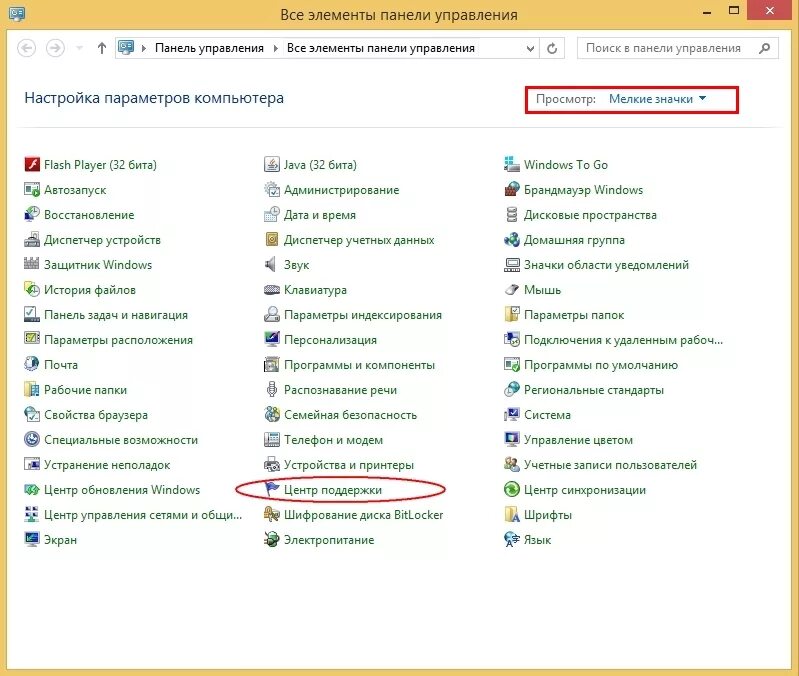
Task: Open the Центр поддержки flag icon
Action: click(272, 489)
